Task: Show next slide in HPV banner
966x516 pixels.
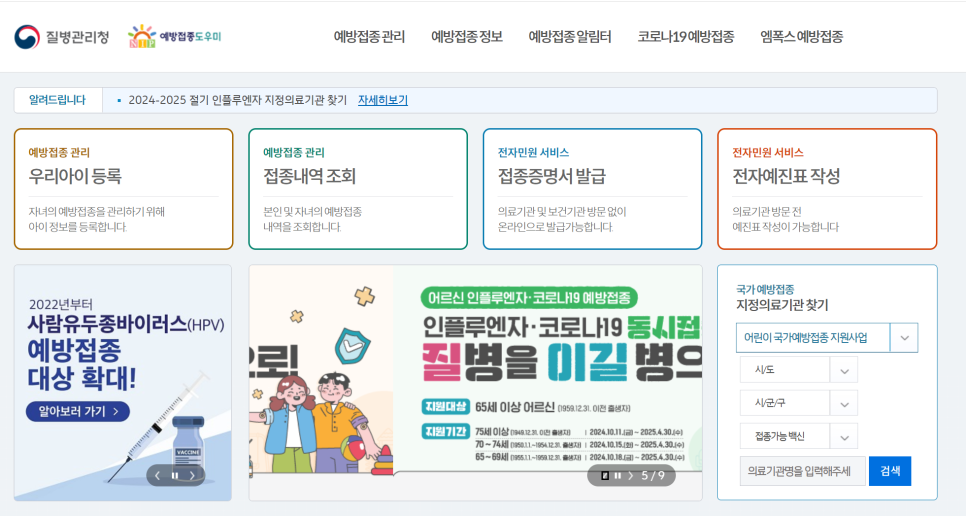Action: click(192, 475)
